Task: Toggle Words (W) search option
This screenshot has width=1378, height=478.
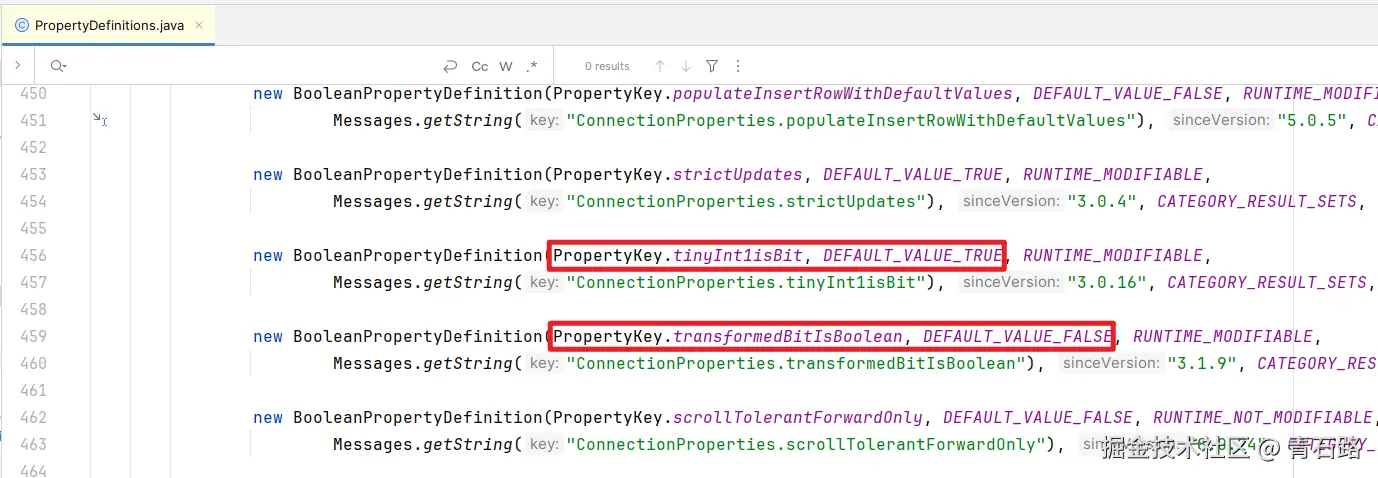Action: (506, 66)
